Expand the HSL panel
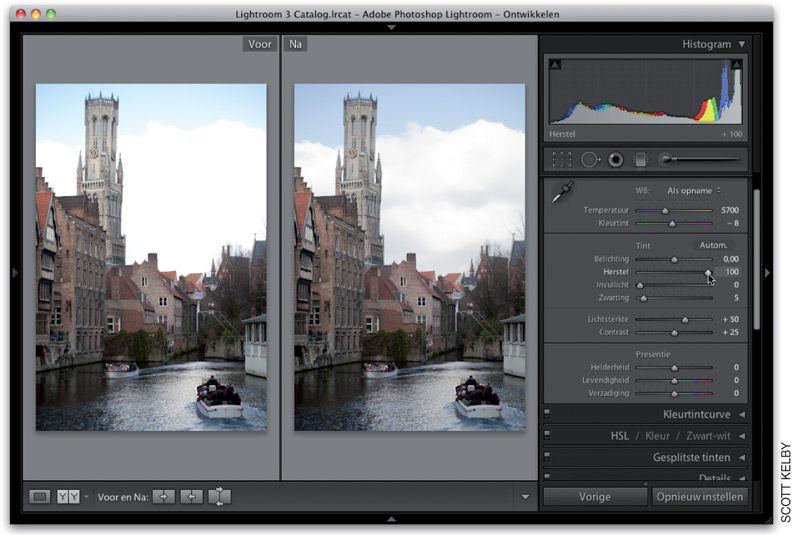The height and width of the screenshot is (535, 800). 742,436
